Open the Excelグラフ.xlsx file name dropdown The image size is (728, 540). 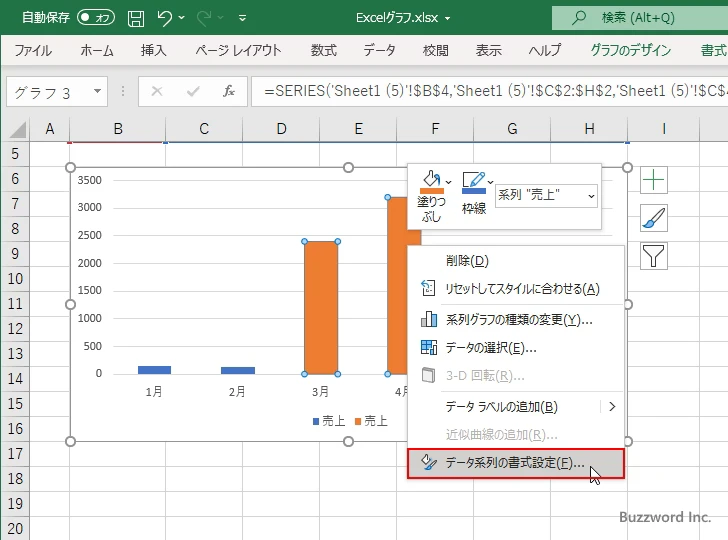coord(448,19)
